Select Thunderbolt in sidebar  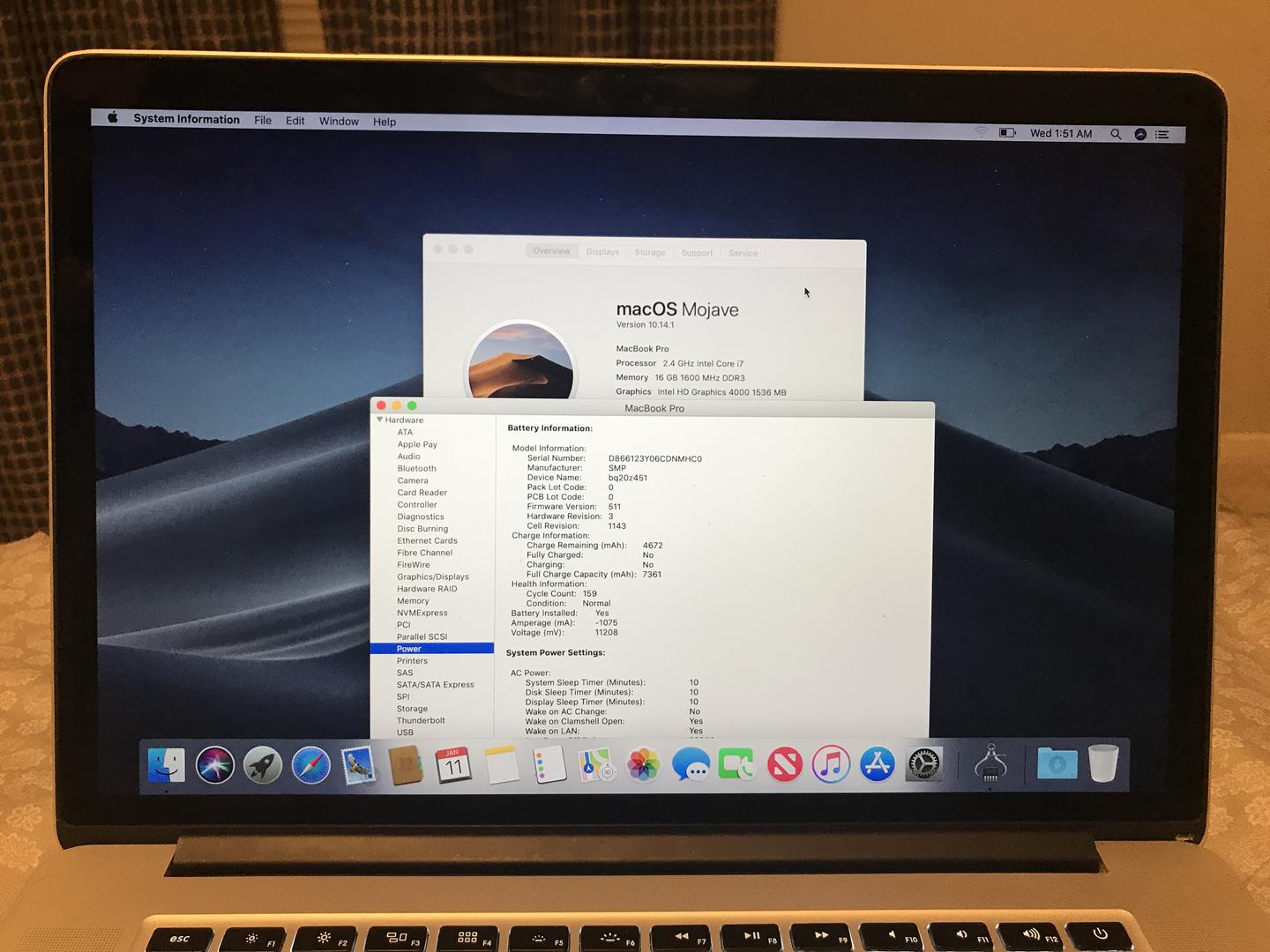(x=421, y=720)
